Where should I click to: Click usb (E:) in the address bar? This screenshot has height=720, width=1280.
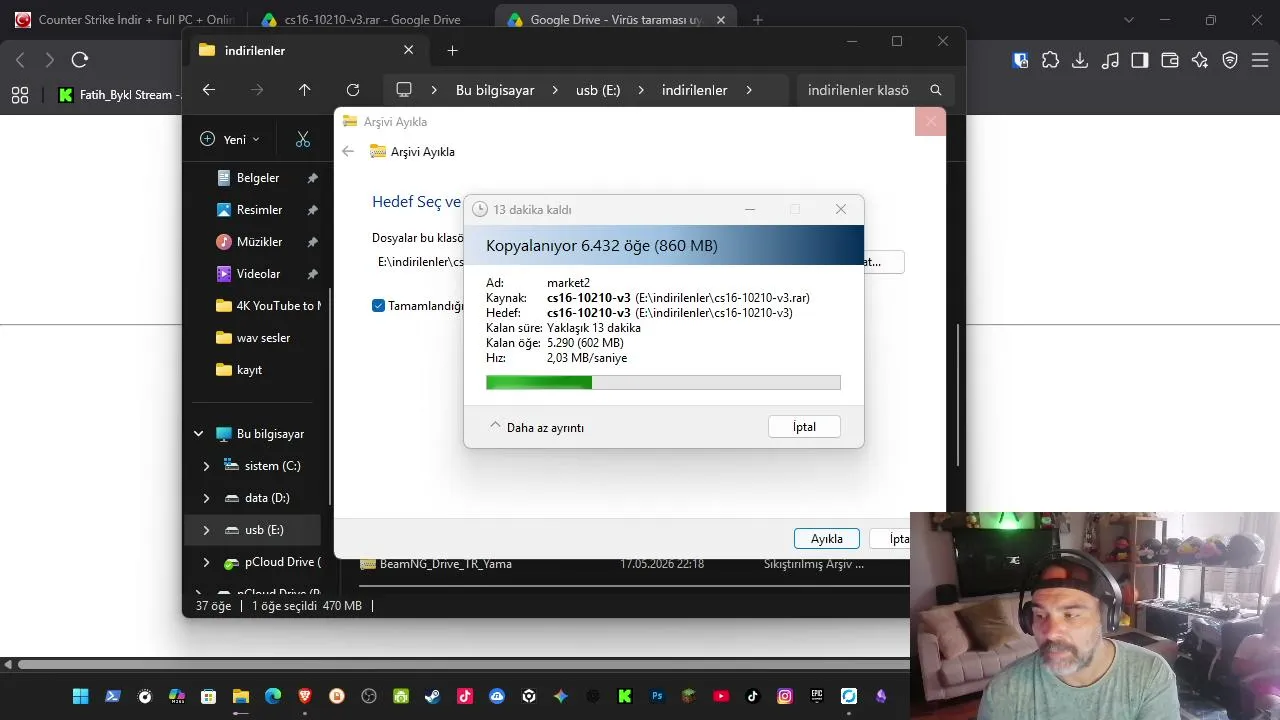coord(598,90)
